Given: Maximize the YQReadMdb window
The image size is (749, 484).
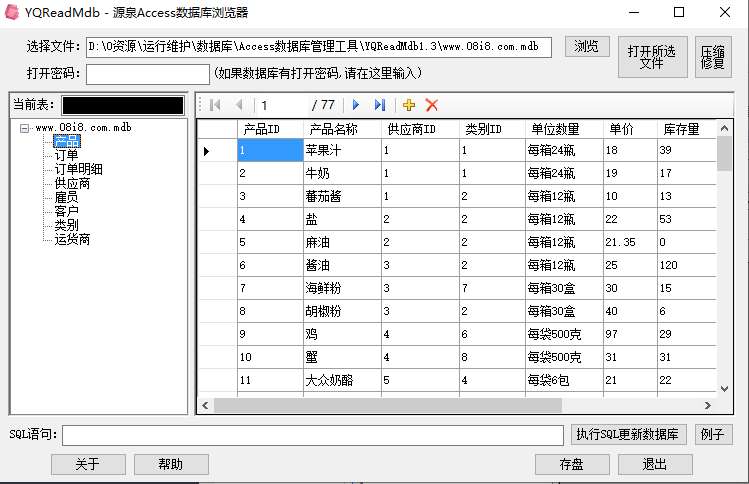Looking at the screenshot, I should [679, 12].
